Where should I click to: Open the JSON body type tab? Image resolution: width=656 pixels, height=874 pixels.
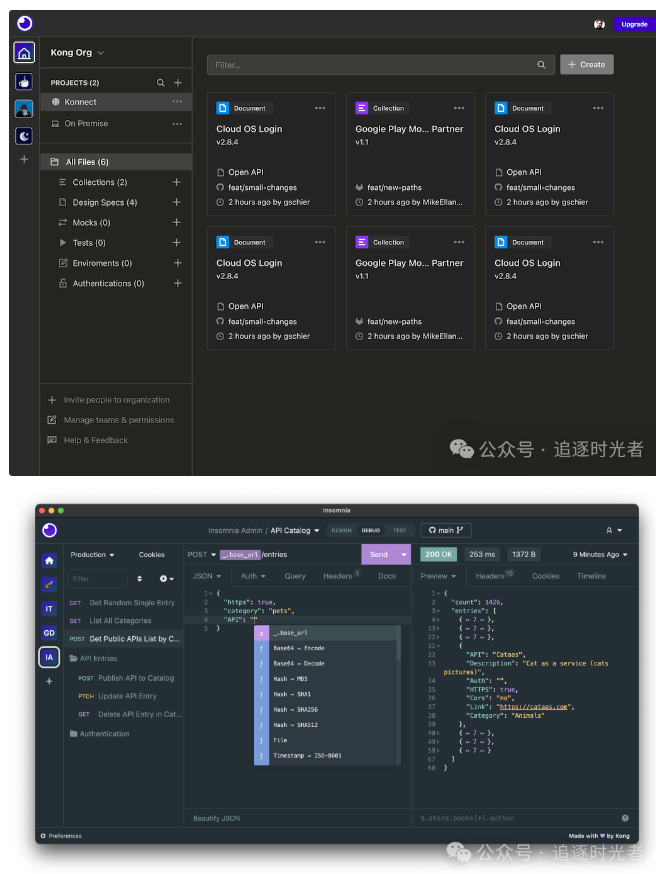pyautogui.click(x=207, y=576)
